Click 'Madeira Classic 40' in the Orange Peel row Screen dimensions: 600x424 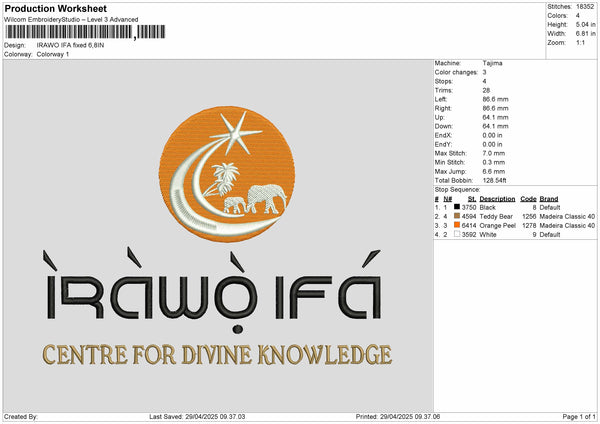coord(567,226)
